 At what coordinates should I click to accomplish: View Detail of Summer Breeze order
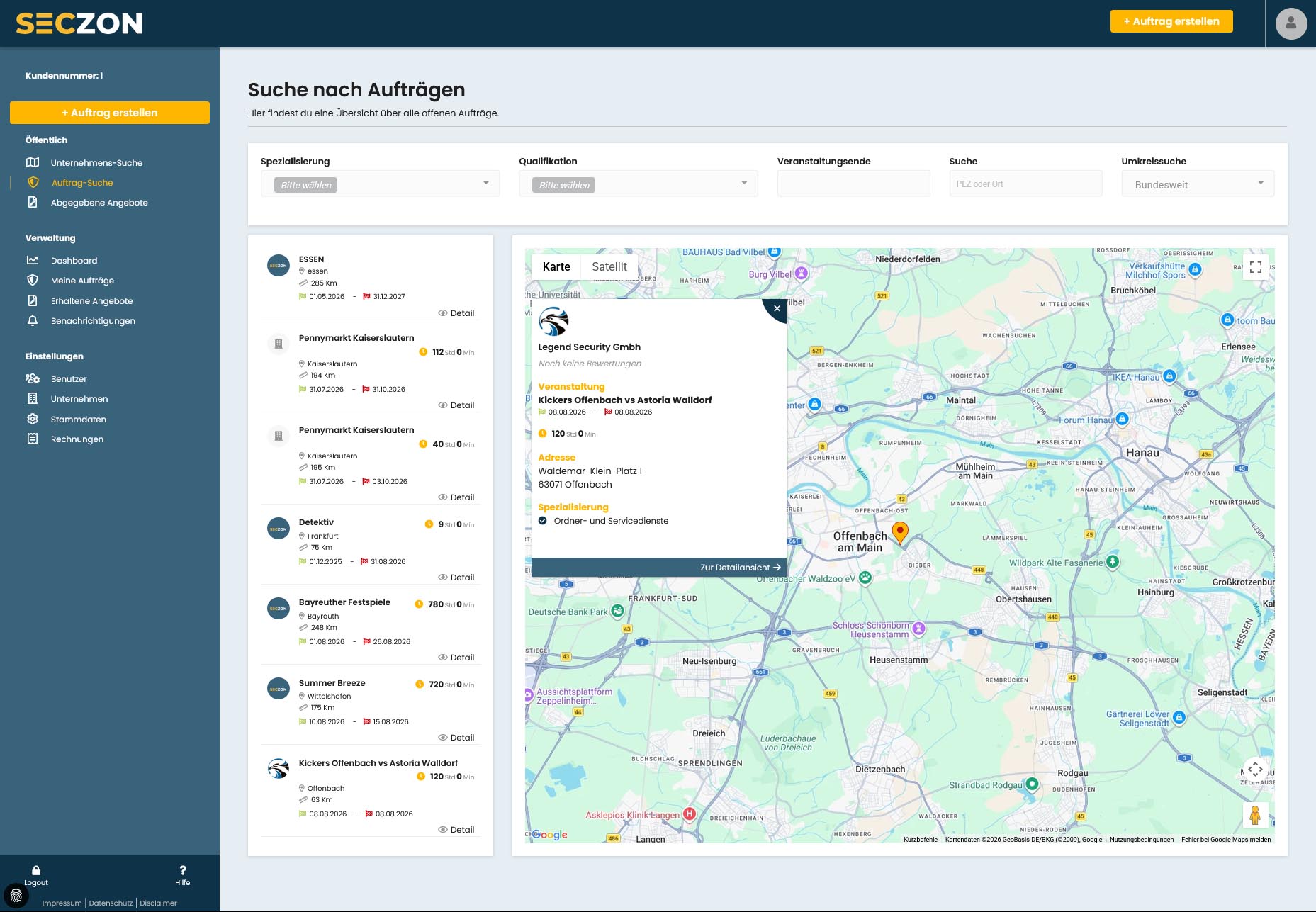tap(456, 738)
